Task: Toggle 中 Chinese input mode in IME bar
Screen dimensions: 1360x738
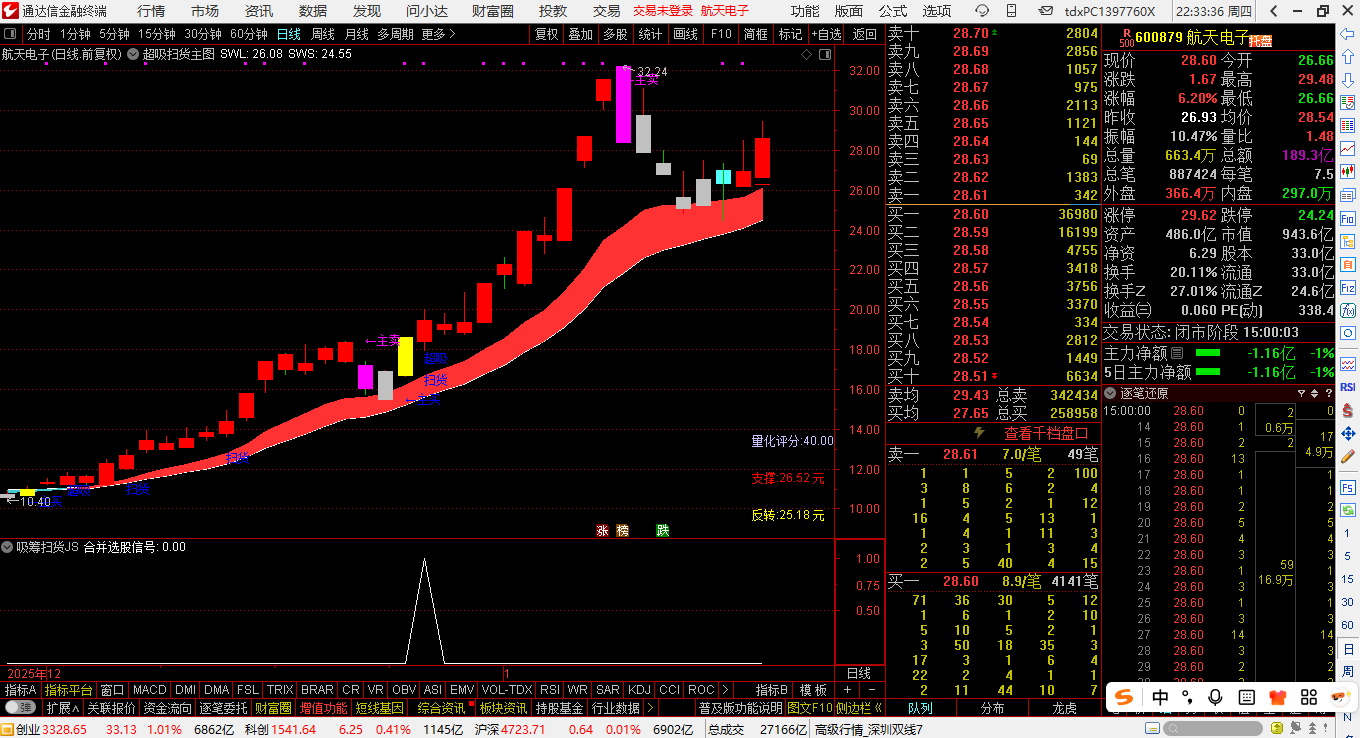Action: [1160, 697]
